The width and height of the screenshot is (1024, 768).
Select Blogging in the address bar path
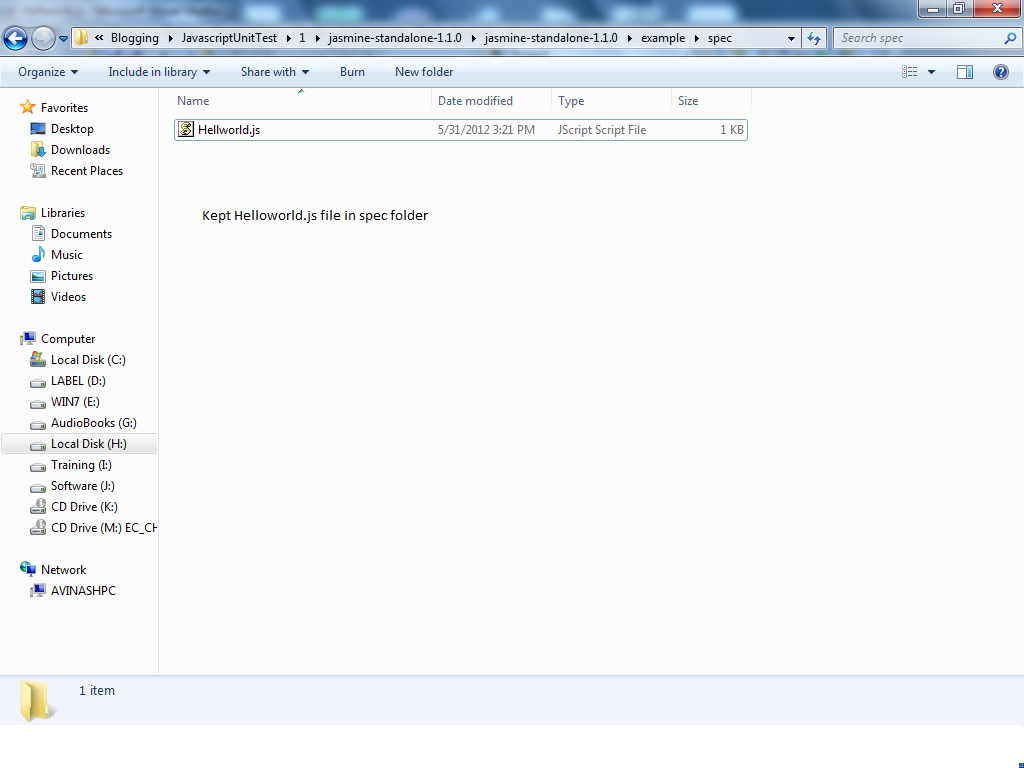[x=135, y=38]
